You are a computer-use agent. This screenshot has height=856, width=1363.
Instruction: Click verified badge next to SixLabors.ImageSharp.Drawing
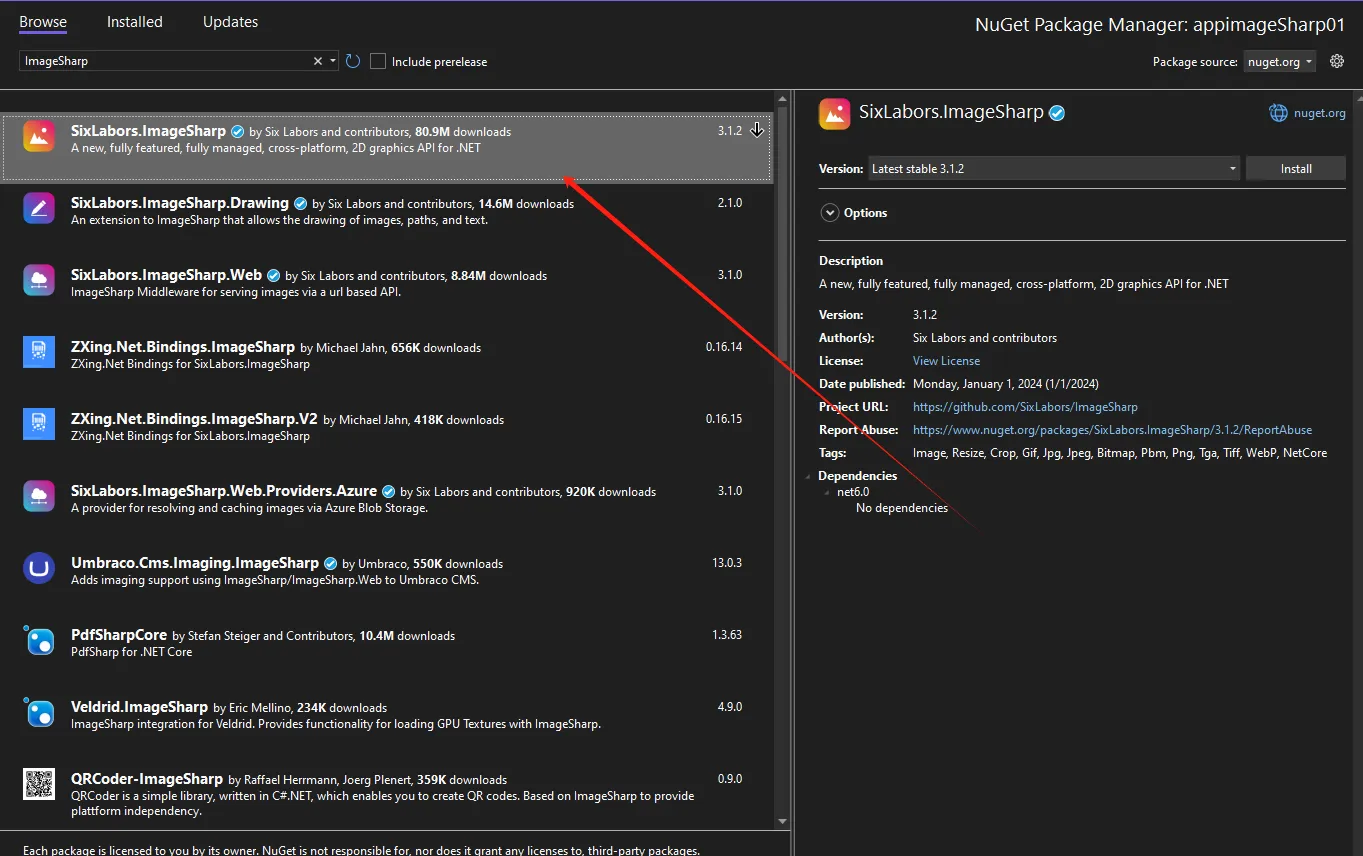pyautogui.click(x=300, y=204)
